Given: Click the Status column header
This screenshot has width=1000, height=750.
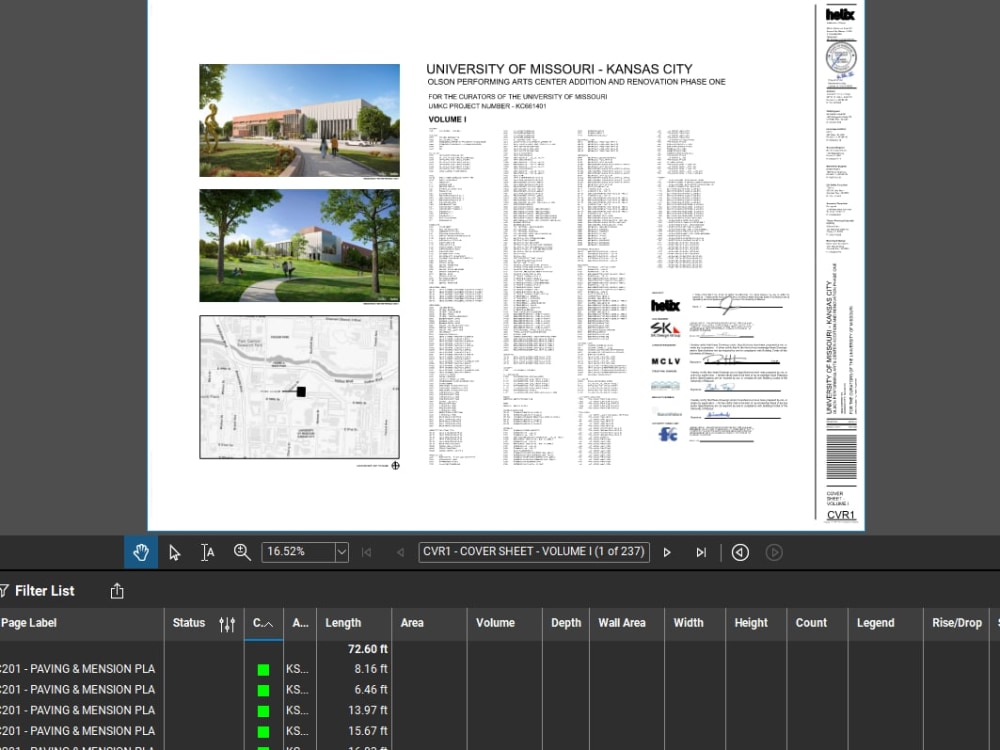Looking at the screenshot, I should [x=189, y=623].
